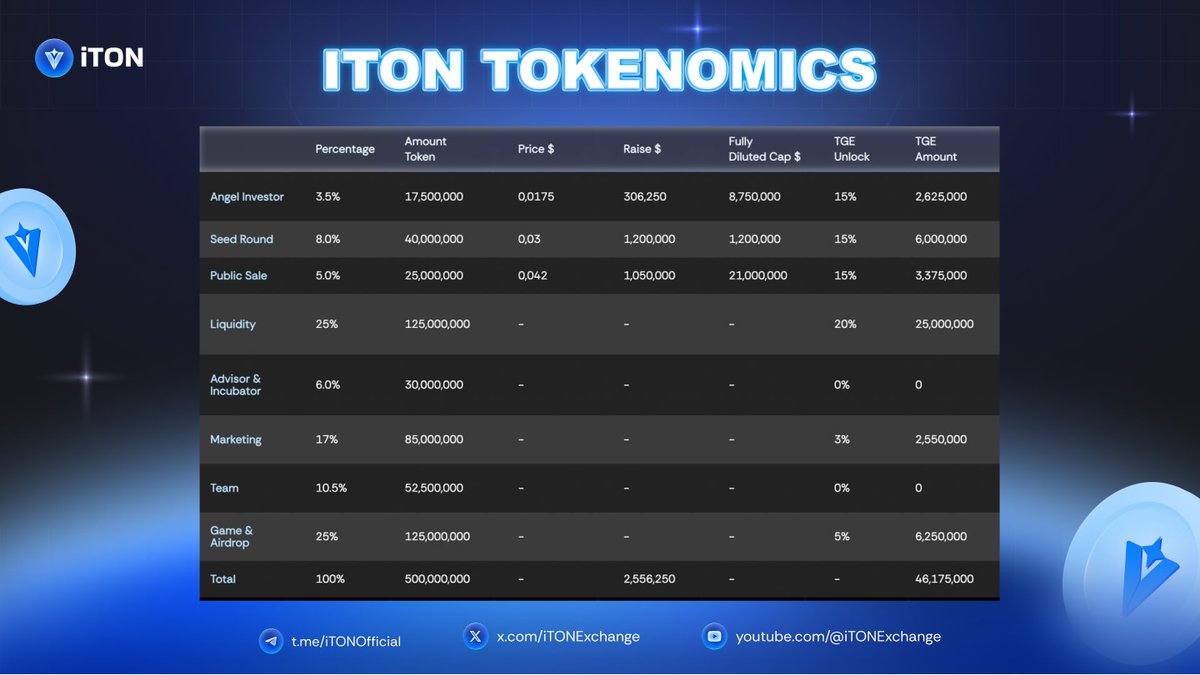Screen dimensions: 1200x675
Task: Select the Seed Round row label
Action: 241,239
